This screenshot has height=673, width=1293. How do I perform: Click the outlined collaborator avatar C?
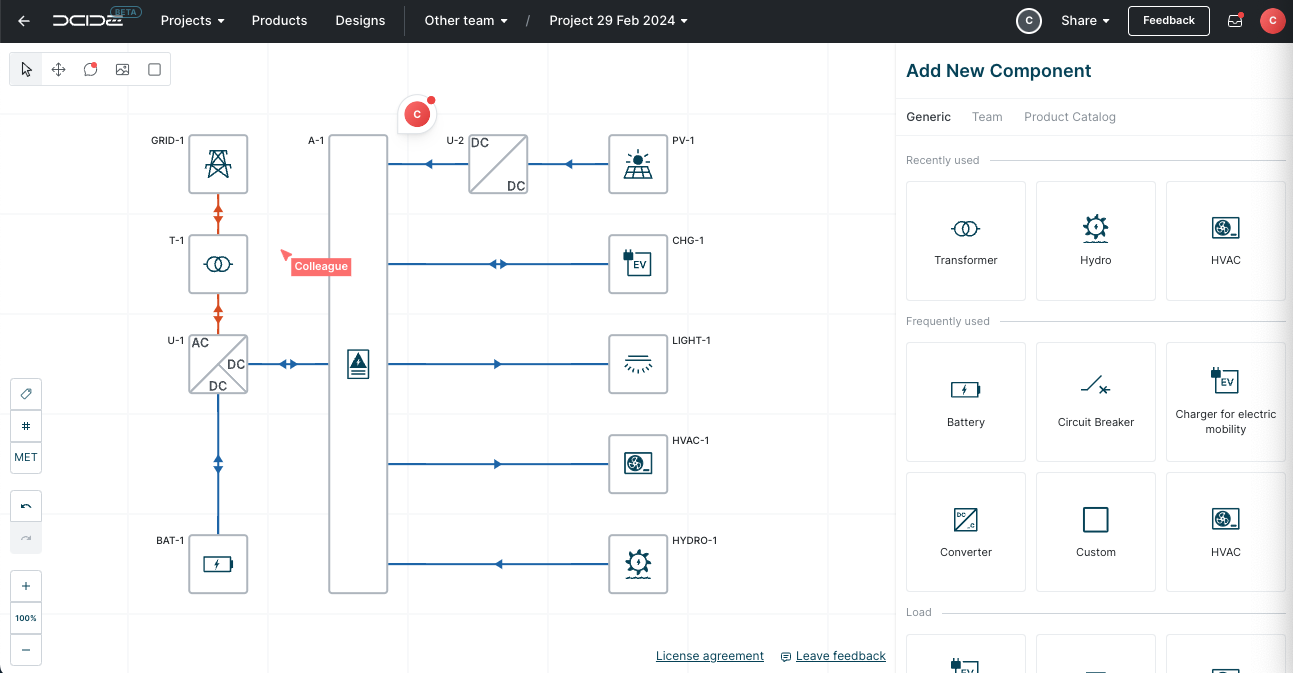1029,20
